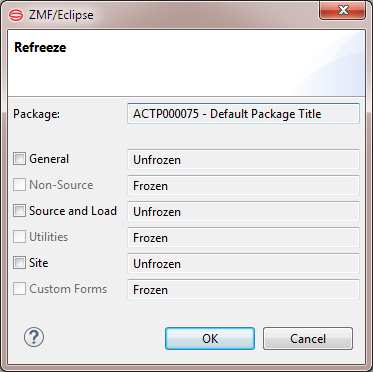Click the Utilities status field showing Frozen
Image resolution: width=373 pixels, height=372 pixels.
(x=243, y=237)
